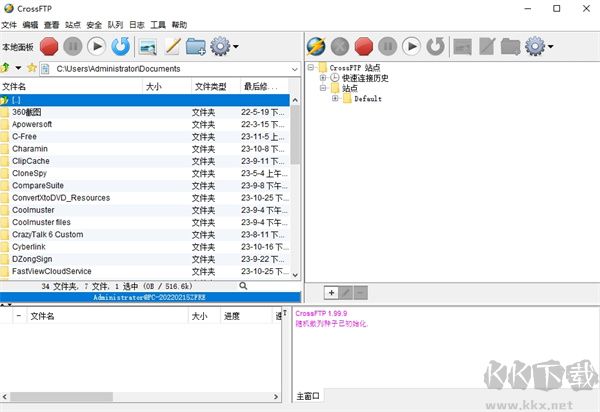The image size is (600, 412).
Task: Expand the path combo box dropdown arrow
Action: 295,69
